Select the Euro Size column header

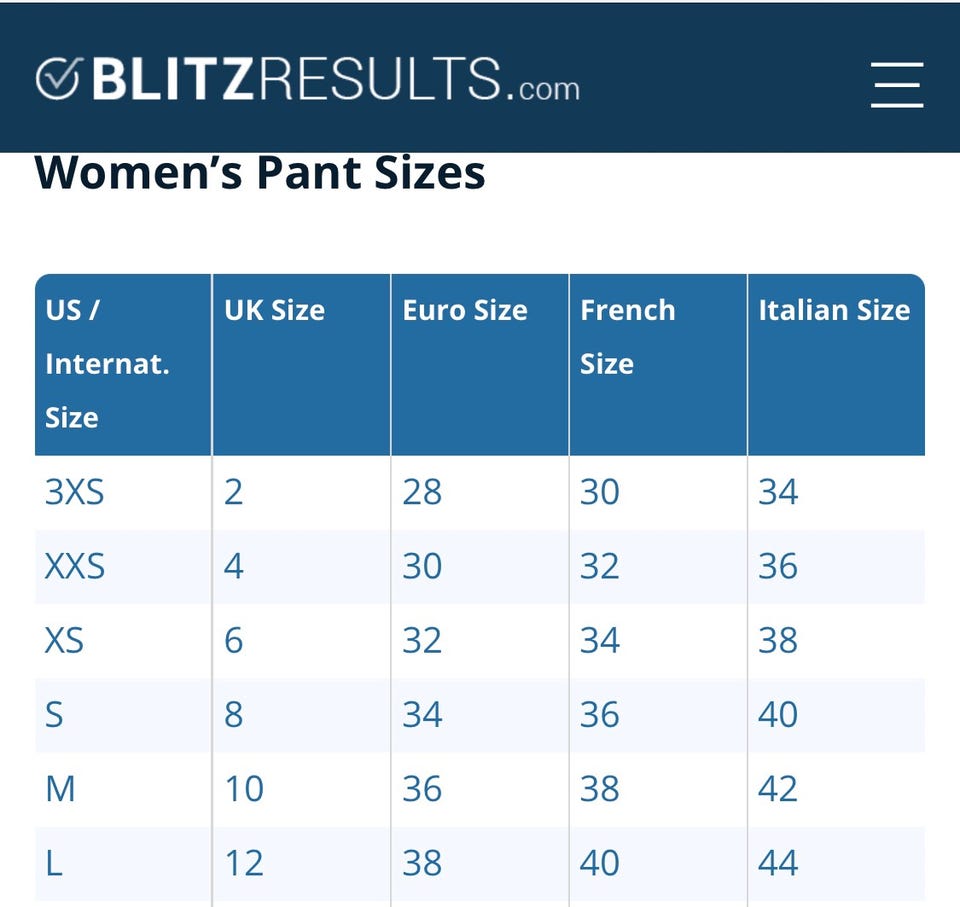tap(465, 310)
